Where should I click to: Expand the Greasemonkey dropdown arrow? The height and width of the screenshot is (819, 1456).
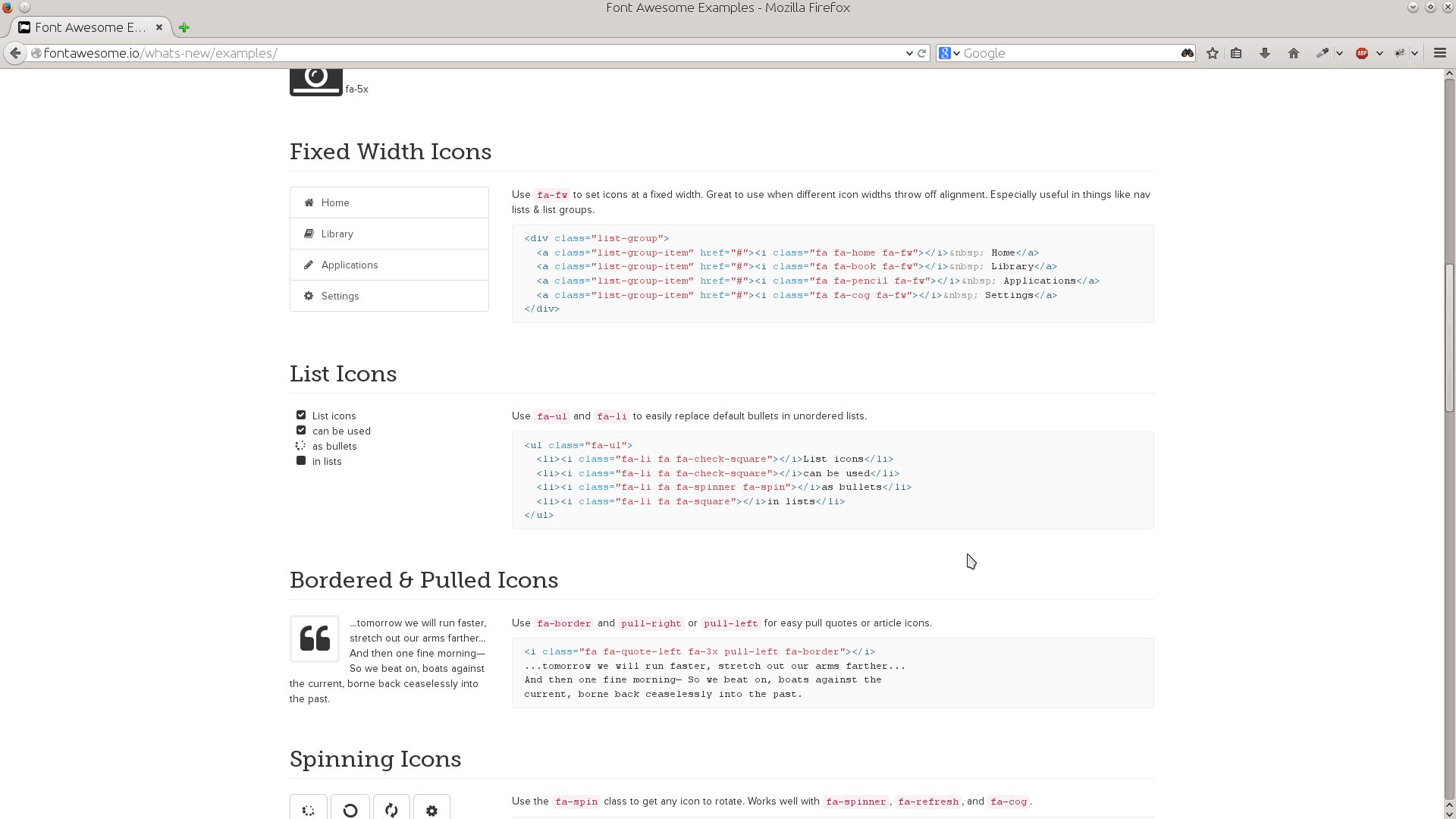[x=1415, y=53]
